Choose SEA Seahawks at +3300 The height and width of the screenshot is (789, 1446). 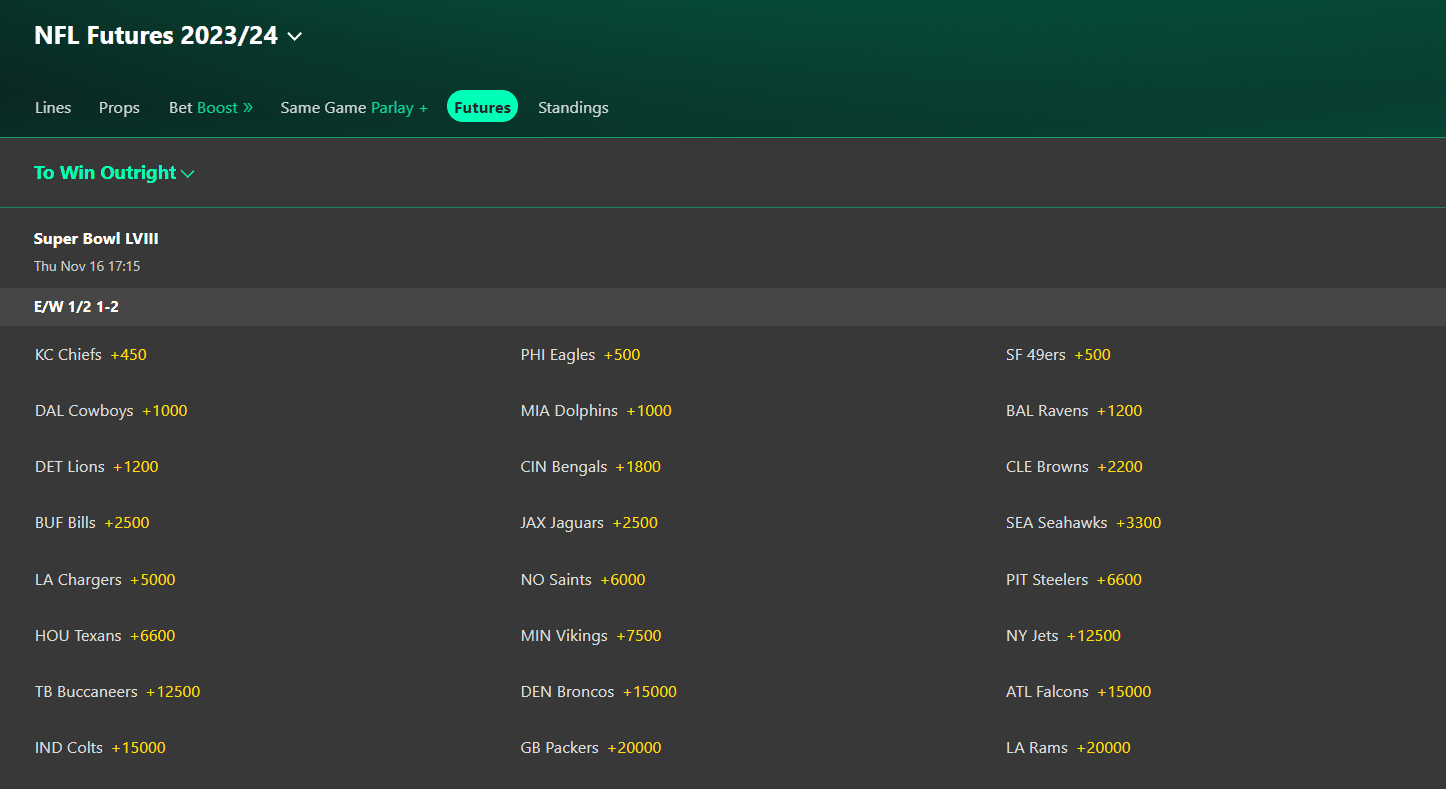click(1084, 523)
